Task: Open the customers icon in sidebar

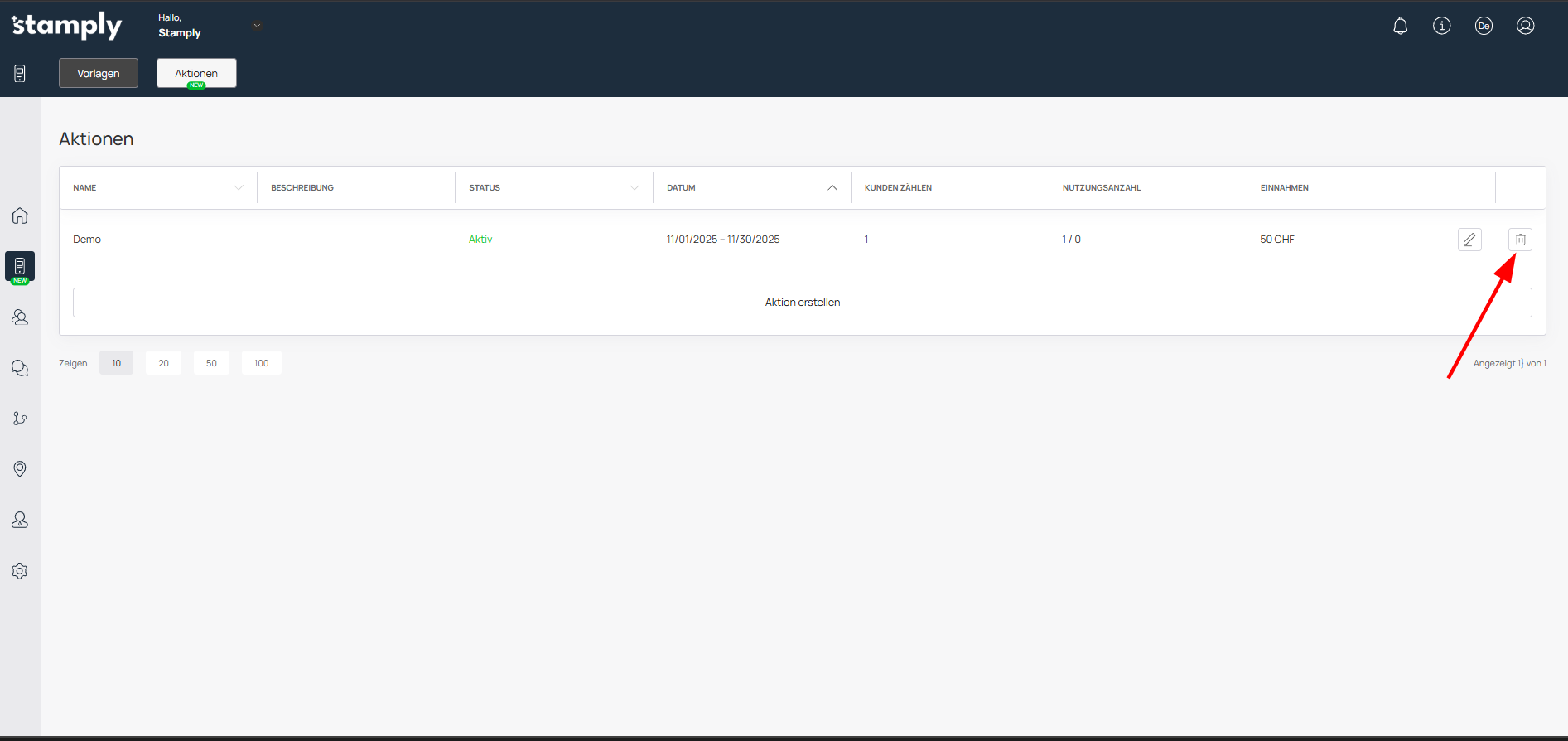Action: [20, 317]
